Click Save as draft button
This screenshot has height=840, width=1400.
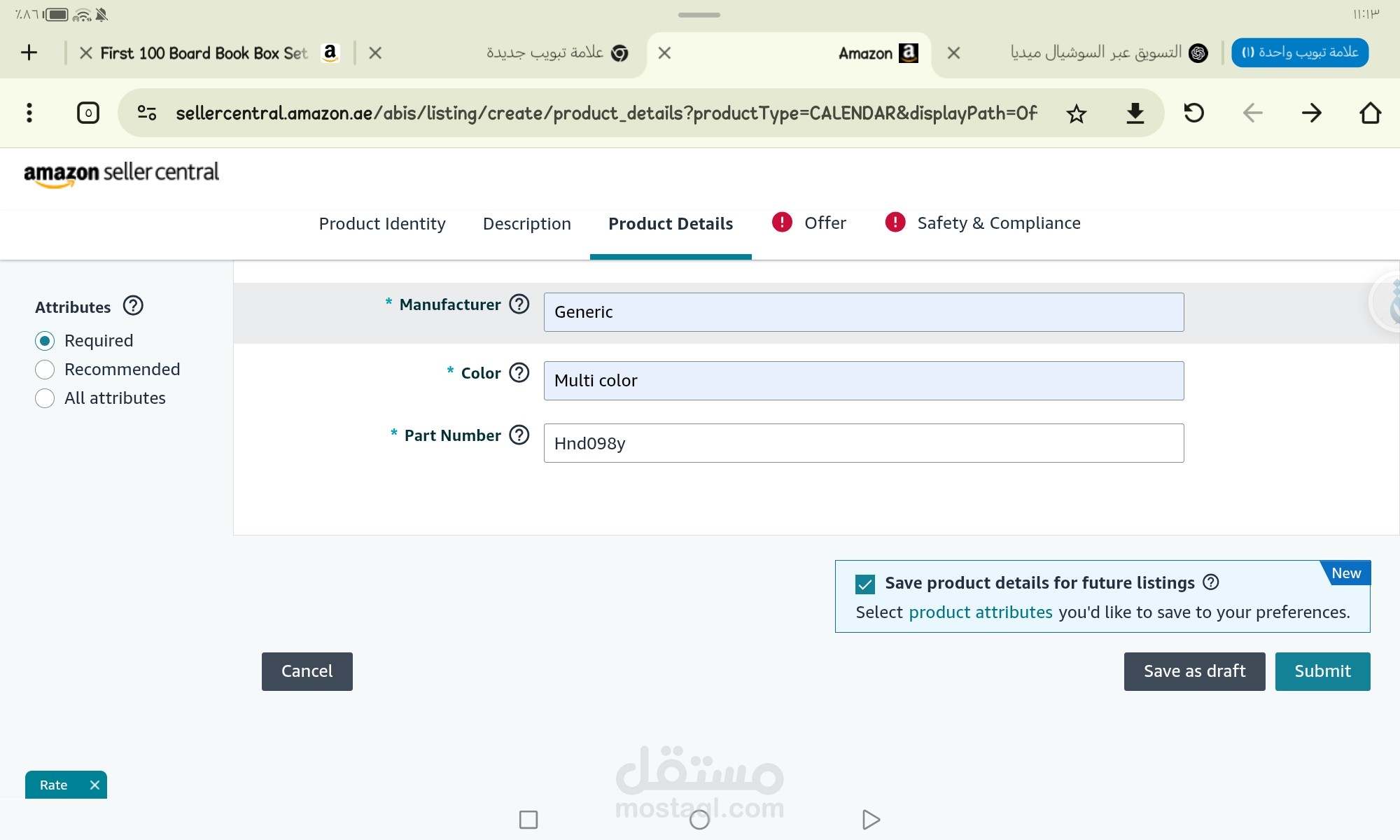tap(1194, 671)
